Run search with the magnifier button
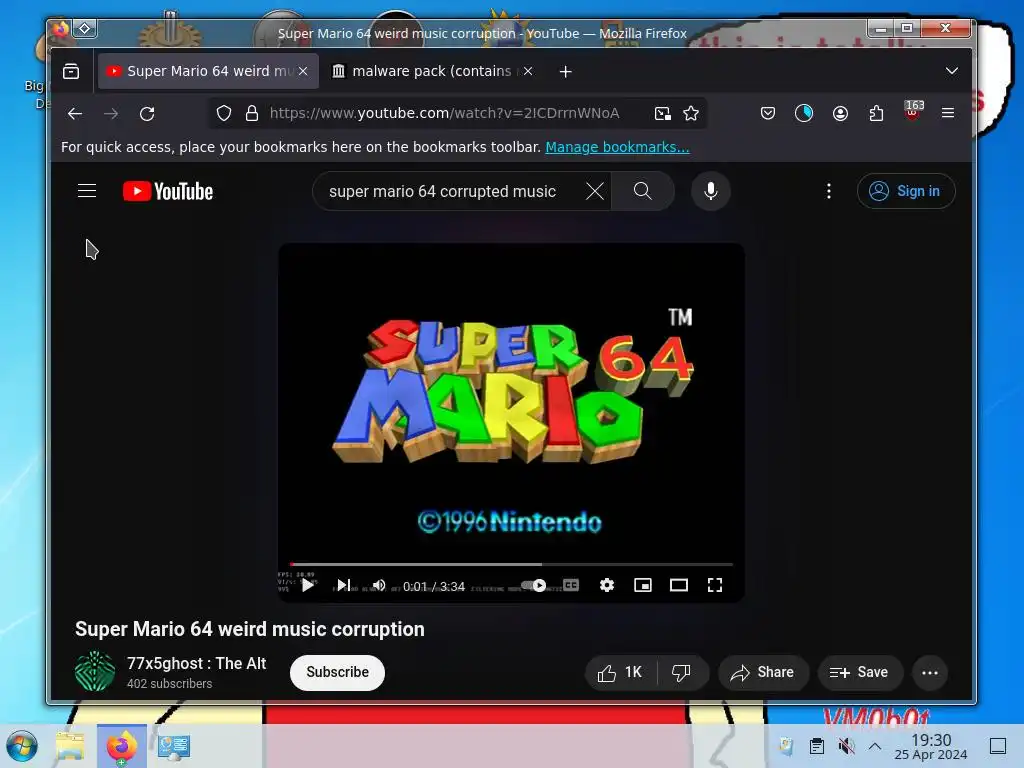Image resolution: width=1024 pixels, height=768 pixels. (643, 191)
